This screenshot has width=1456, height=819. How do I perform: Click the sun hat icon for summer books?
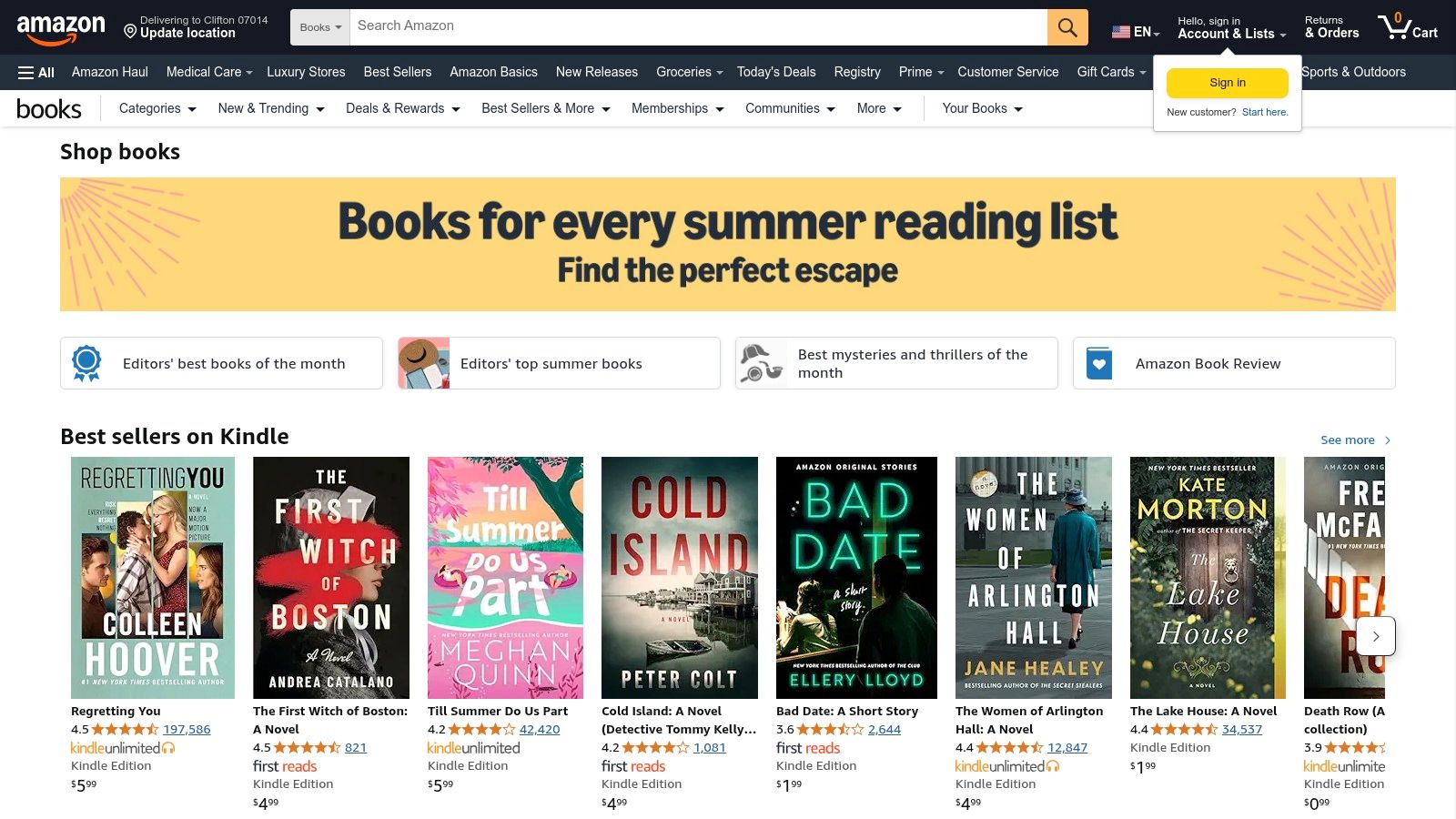point(423,362)
